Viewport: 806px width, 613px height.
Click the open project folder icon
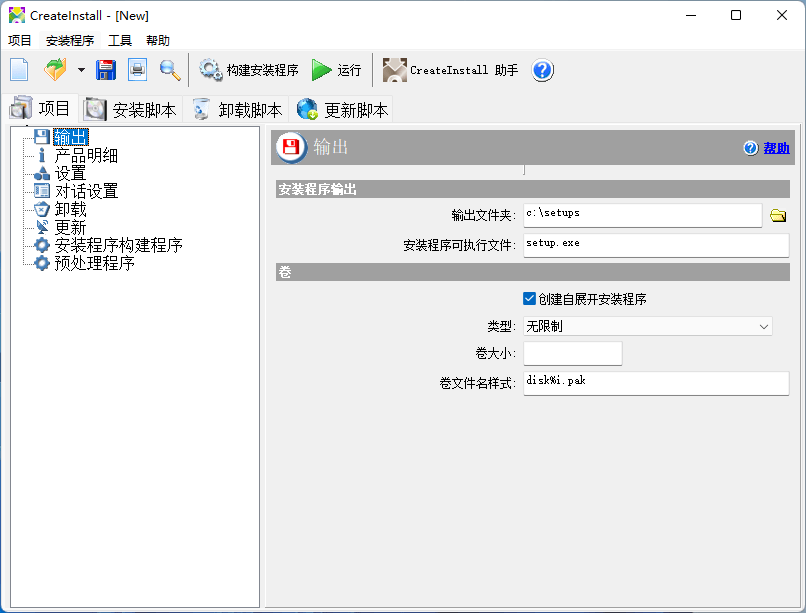pyautogui.click(x=54, y=70)
